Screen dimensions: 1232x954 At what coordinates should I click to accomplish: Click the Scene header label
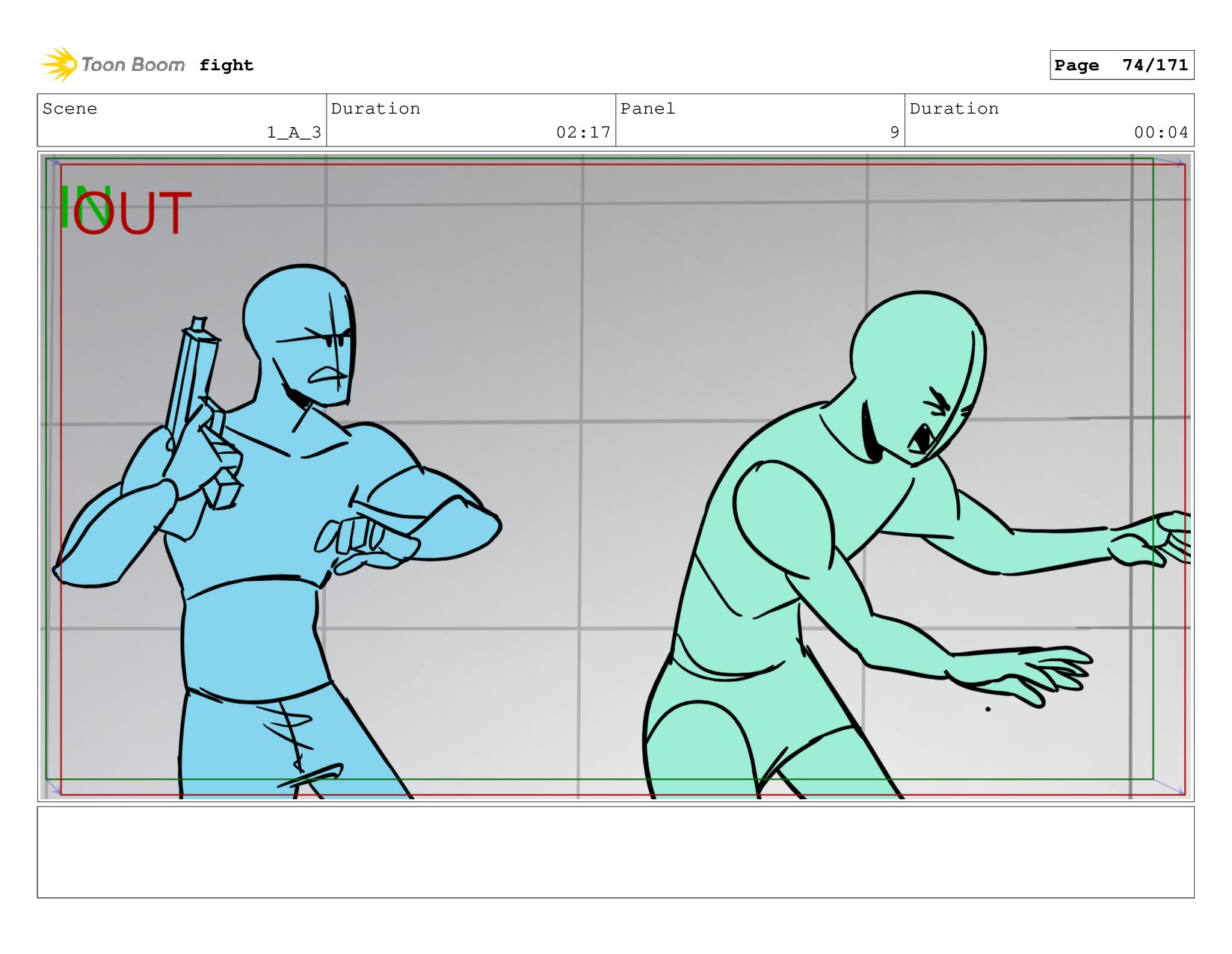(70, 108)
